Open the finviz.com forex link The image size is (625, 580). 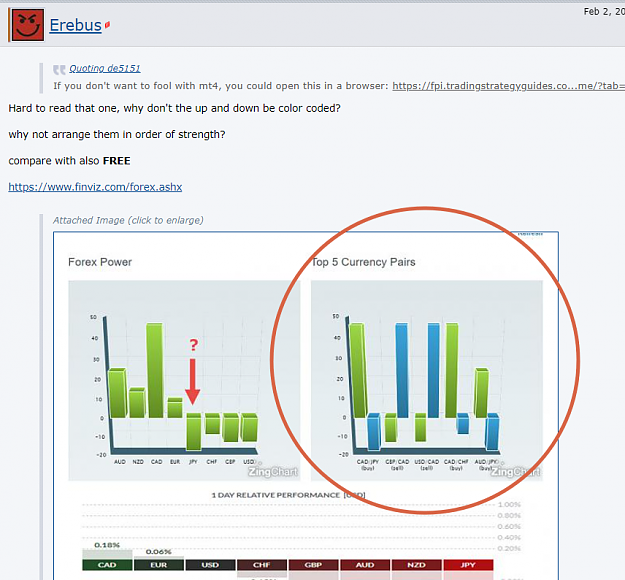(x=95, y=187)
